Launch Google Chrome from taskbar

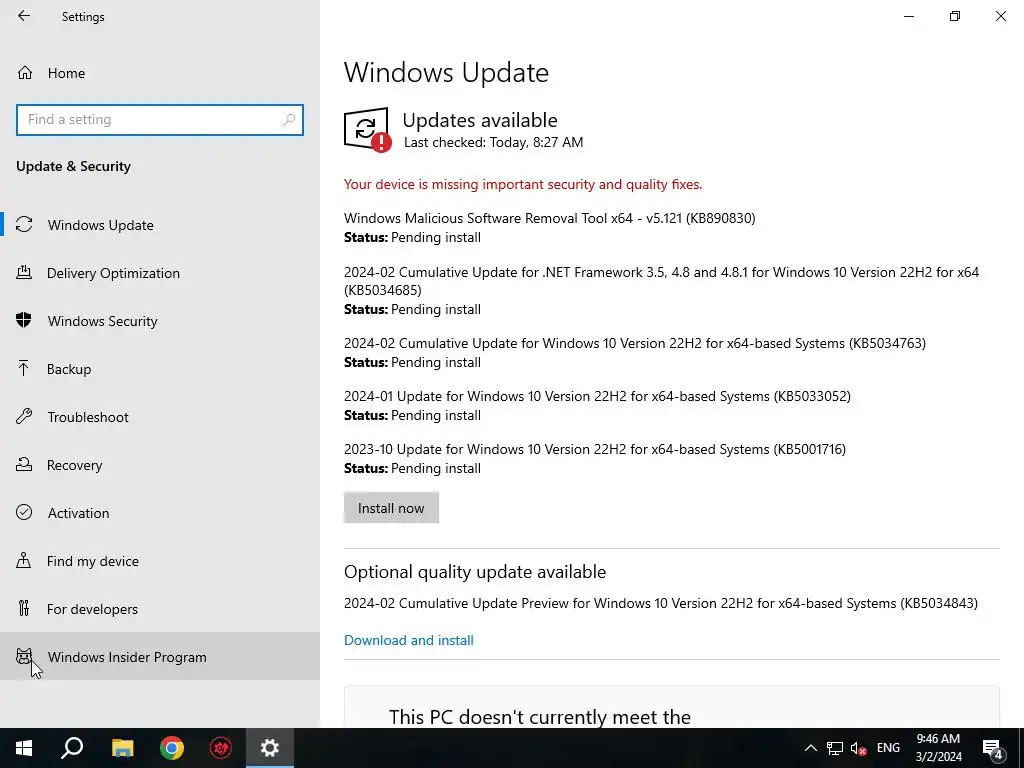(x=172, y=748)
